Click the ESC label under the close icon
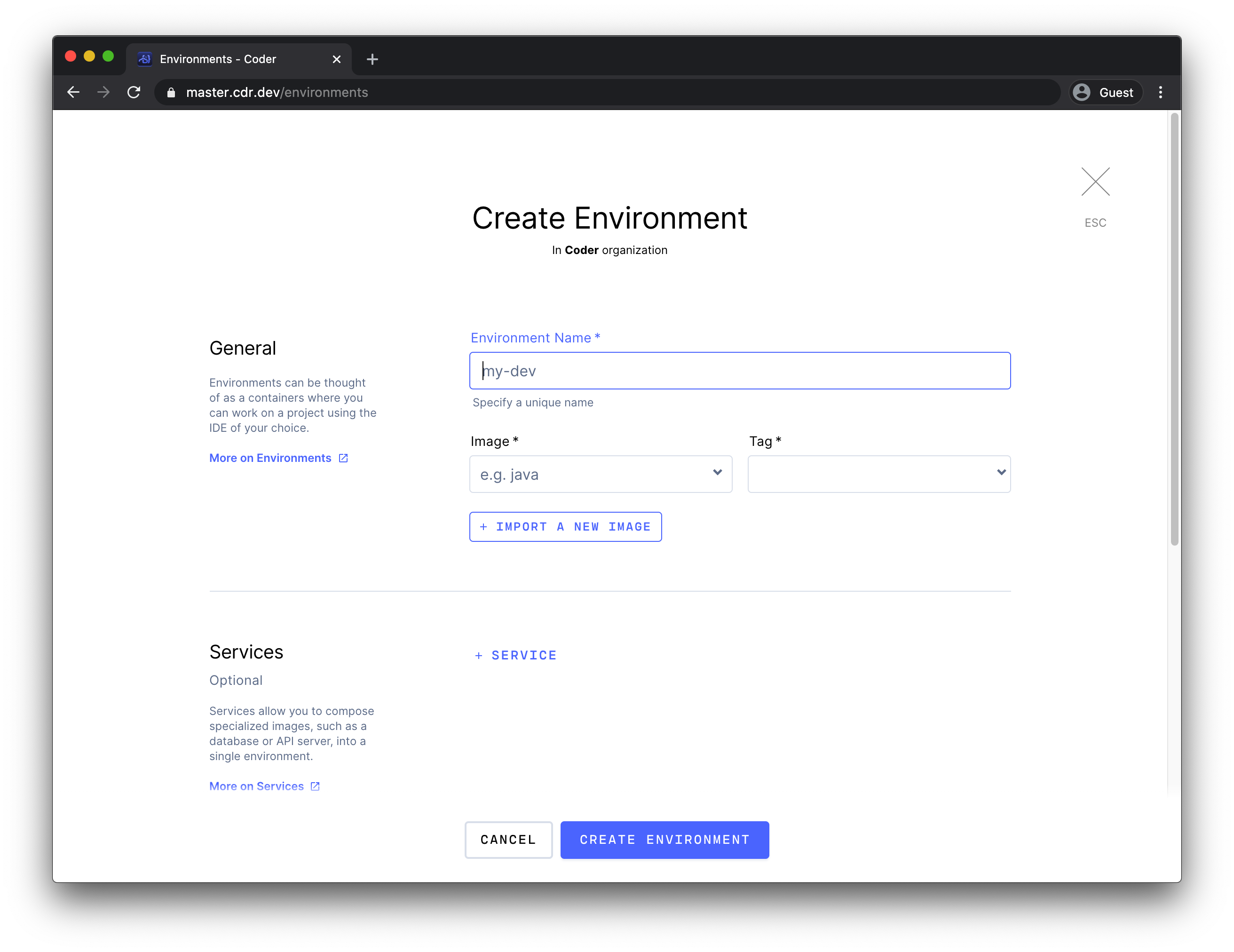This screenshot has height=952, width=1234. tap(1095, 222)
